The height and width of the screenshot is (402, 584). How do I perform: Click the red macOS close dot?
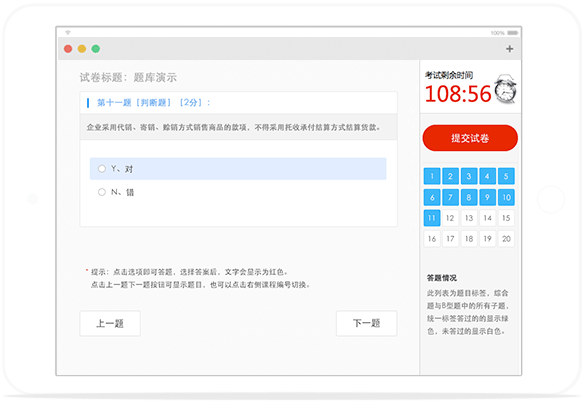click(68, 49)
